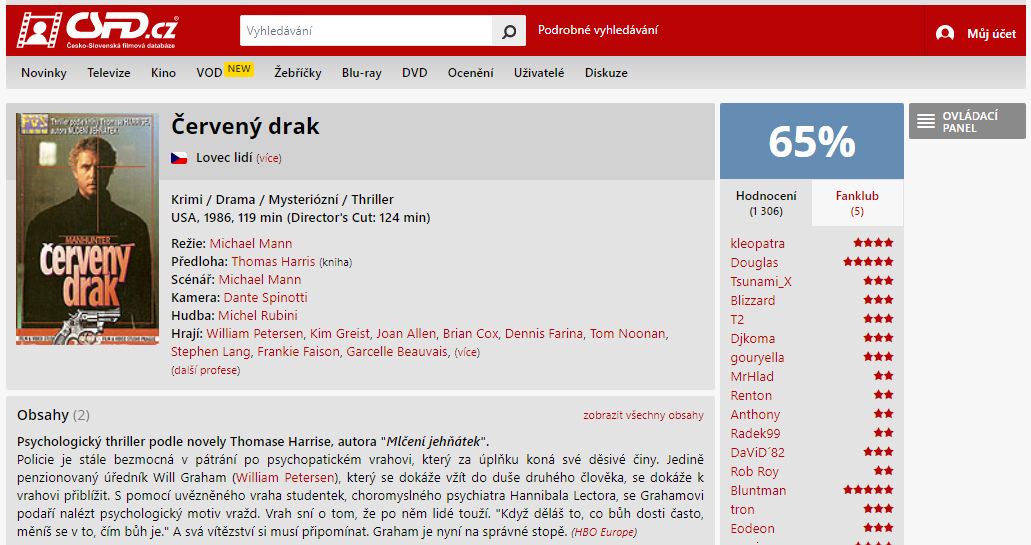1031x545 pixels.
Task: Click the Czech flag icon next to Lovec lidí
Action: [179, 158]
